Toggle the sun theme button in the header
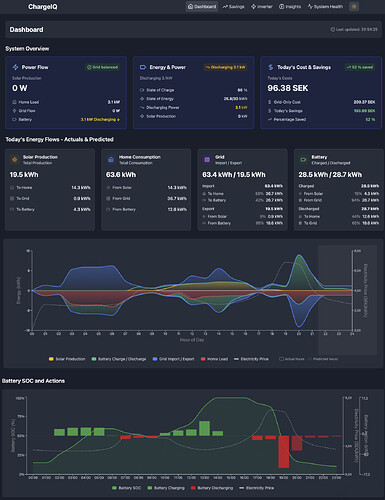This screenshot has height=500, width=385. pyautogui.click(x=354, y=6)
